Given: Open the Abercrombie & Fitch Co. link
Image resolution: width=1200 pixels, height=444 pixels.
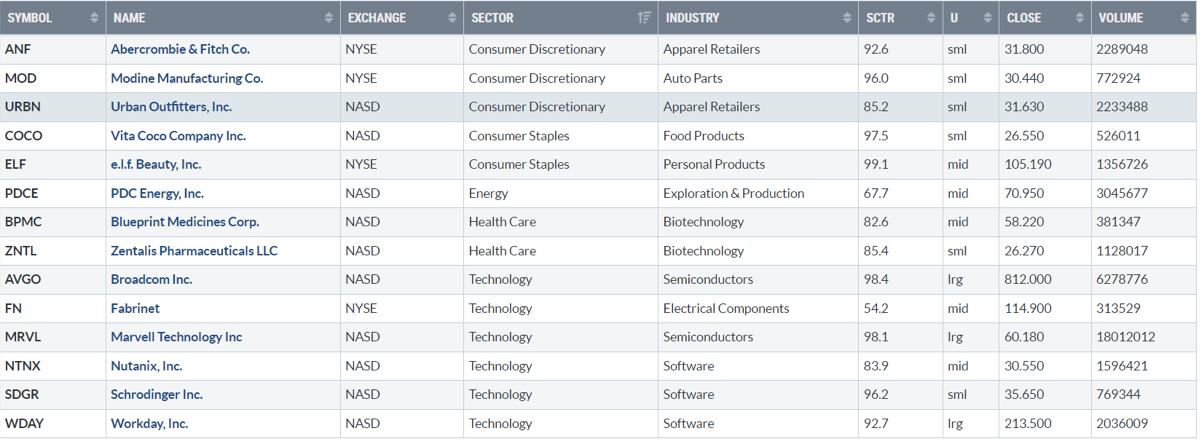Looking at the screenshot, I should click(x=180, y=49).
